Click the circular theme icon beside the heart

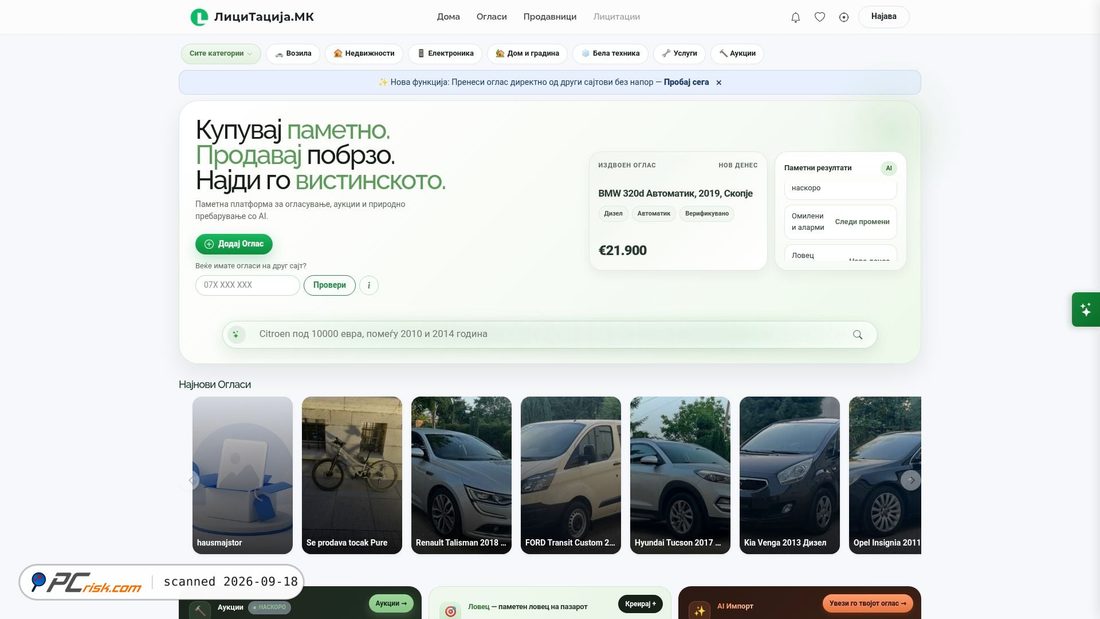(844, 17)
